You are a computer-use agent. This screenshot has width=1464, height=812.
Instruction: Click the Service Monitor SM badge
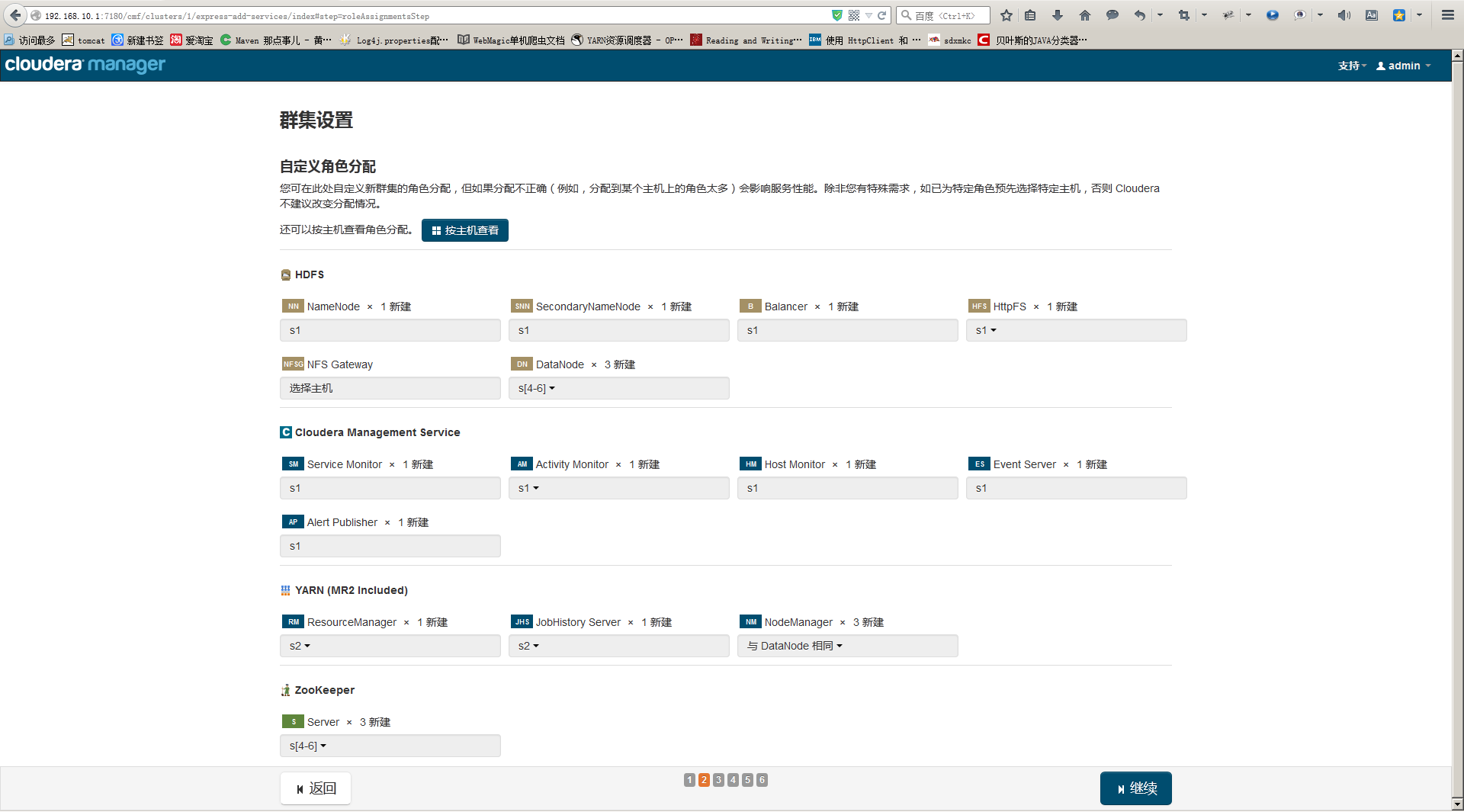pos(293,464)
